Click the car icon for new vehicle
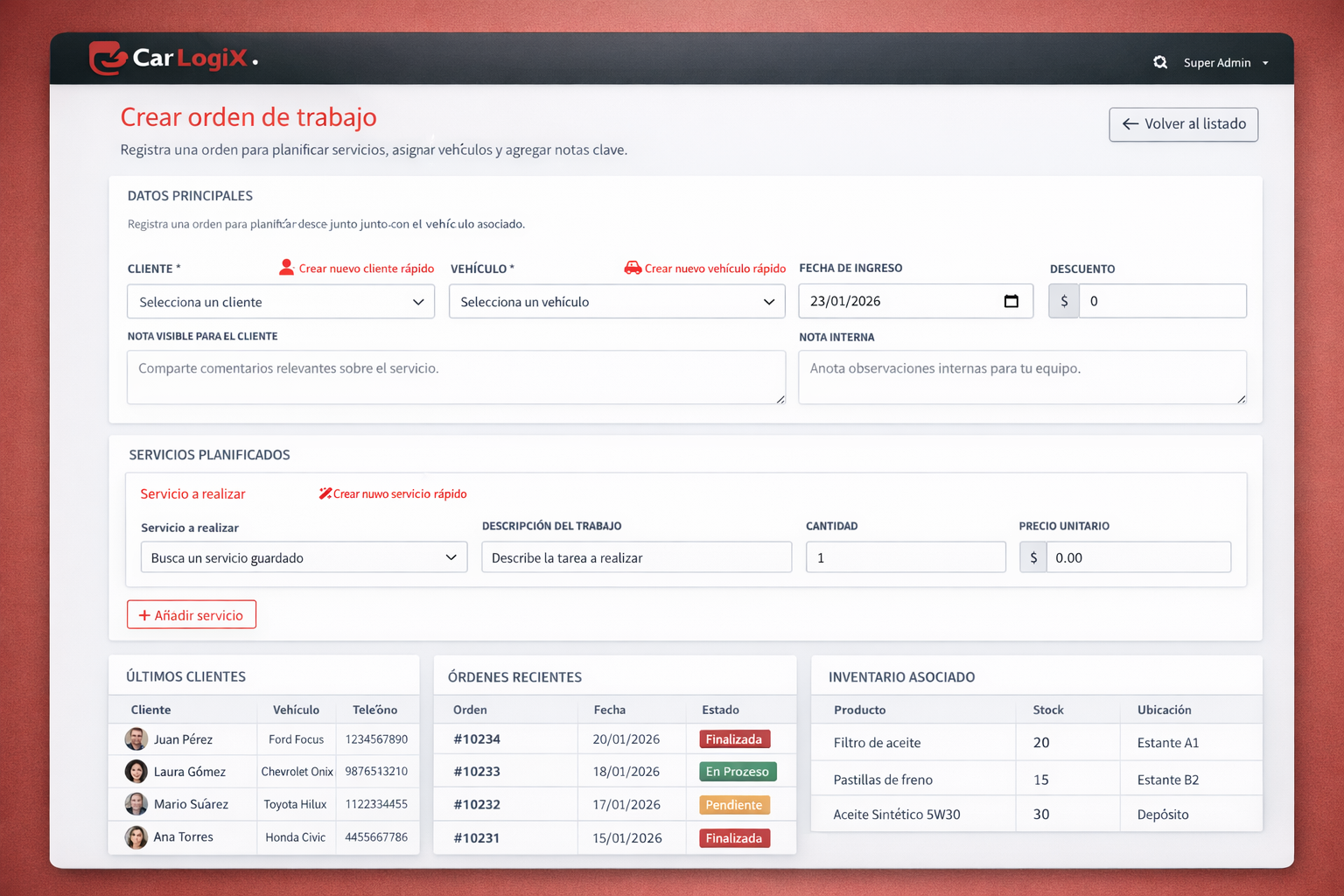Screen dimensions: 1344x896 pyautogui.click(x=632, y=268)
